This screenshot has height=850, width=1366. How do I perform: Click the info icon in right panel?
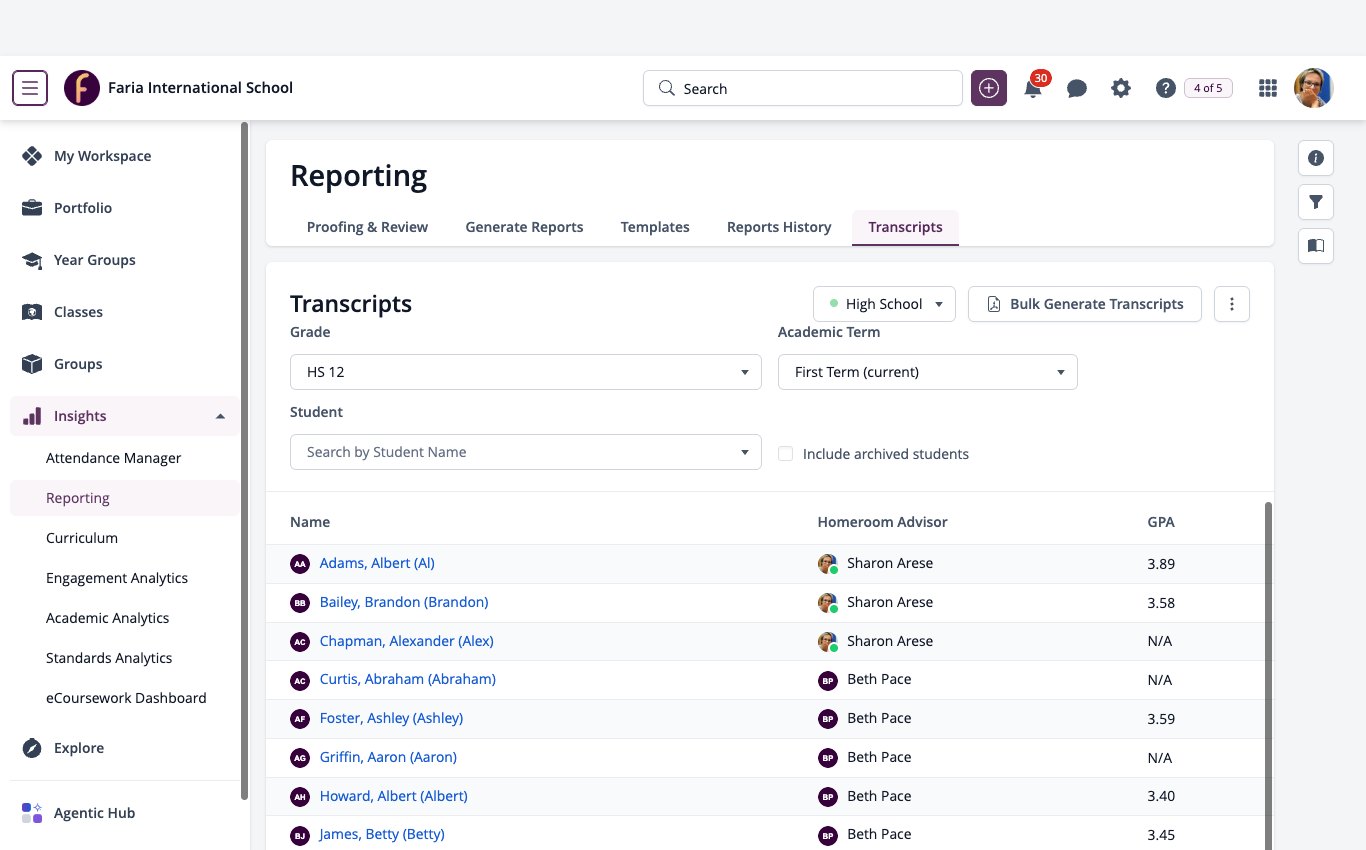pyautogui.click(x=1316, y=158)
